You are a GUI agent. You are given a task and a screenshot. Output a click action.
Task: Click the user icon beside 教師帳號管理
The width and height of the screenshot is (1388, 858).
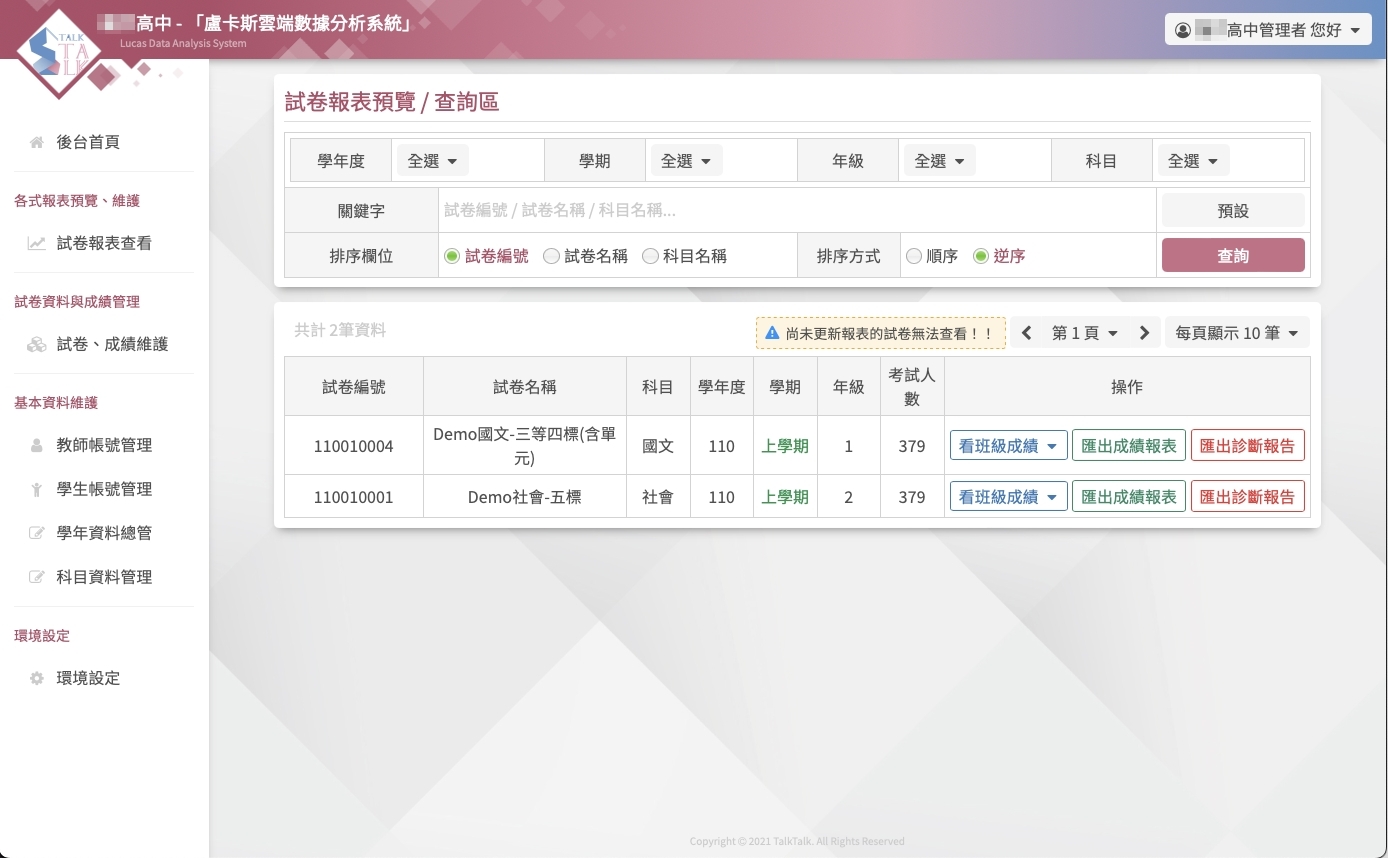[x=36, y=445]
